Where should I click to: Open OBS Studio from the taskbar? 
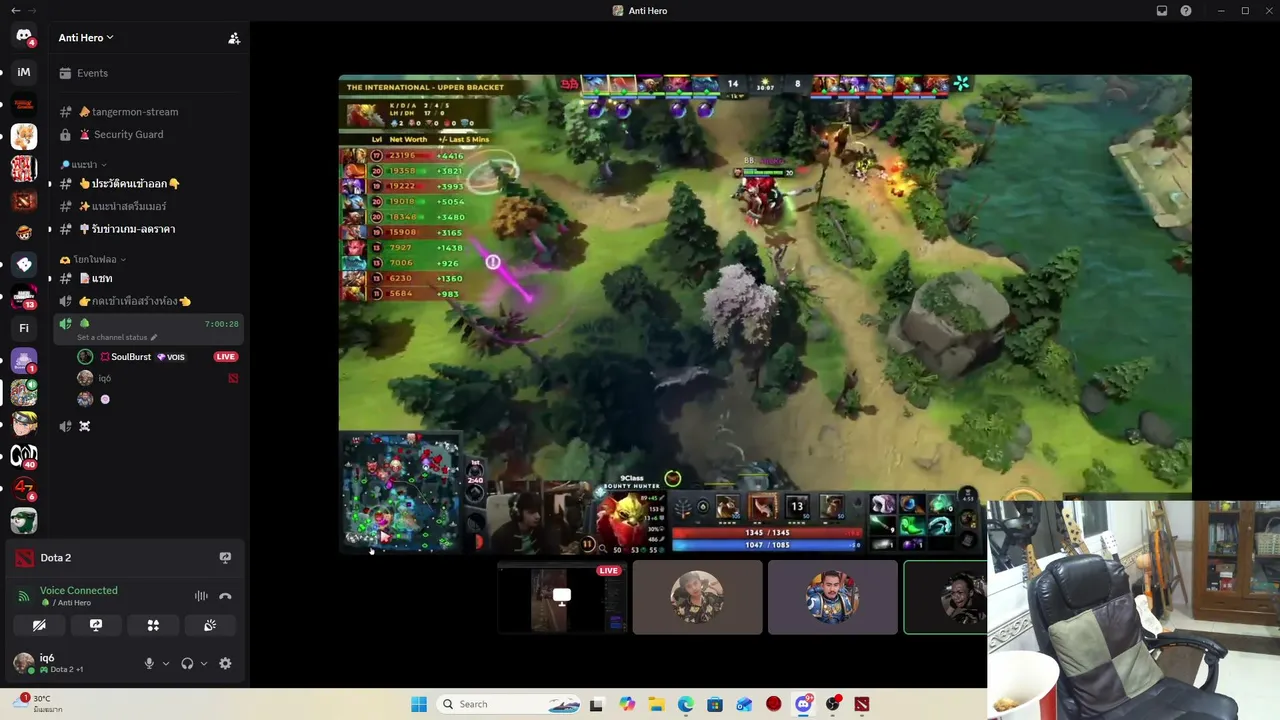[832, 704]
